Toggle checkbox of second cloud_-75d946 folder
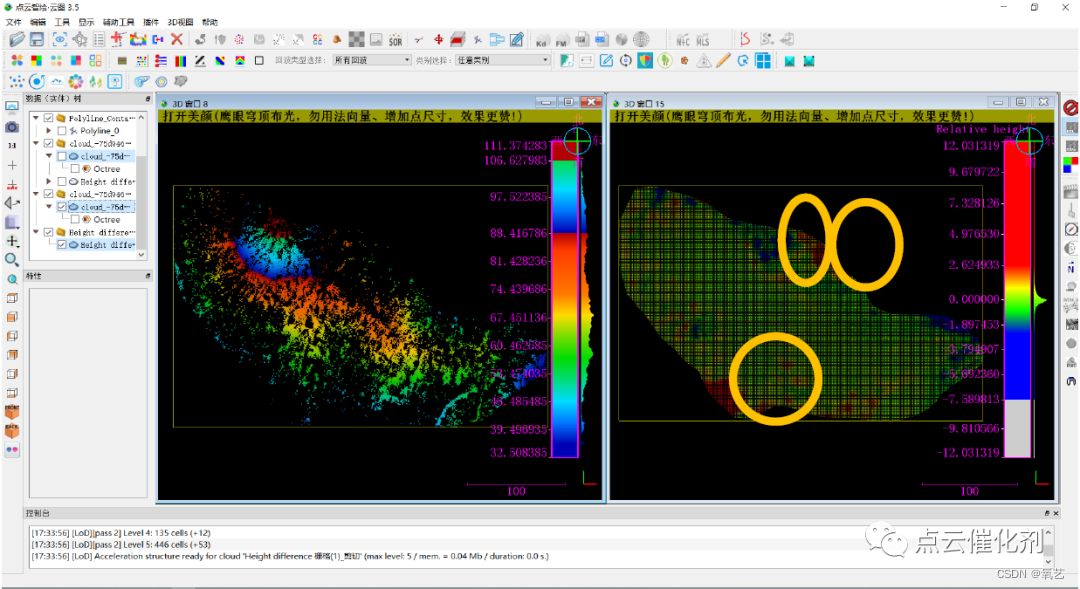 pyautogui.click(x=49, y=194)
